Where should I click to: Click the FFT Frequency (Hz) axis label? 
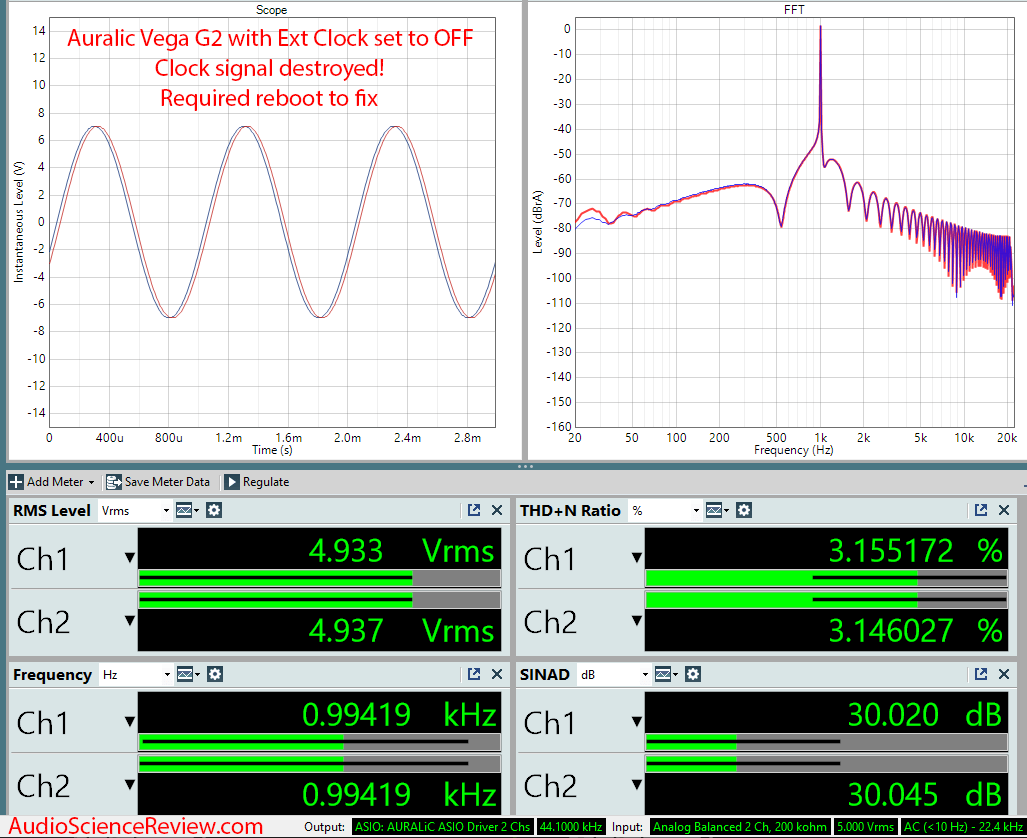pos(794,450)
